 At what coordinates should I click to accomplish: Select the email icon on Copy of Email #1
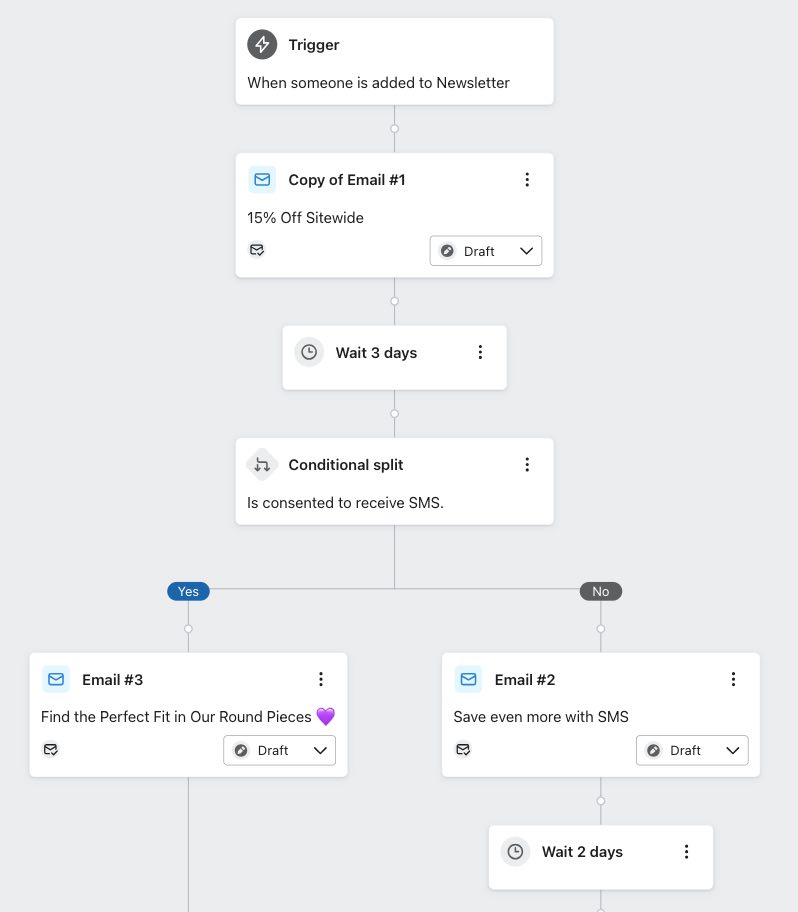pyautogui.click(x=261, y=179)
